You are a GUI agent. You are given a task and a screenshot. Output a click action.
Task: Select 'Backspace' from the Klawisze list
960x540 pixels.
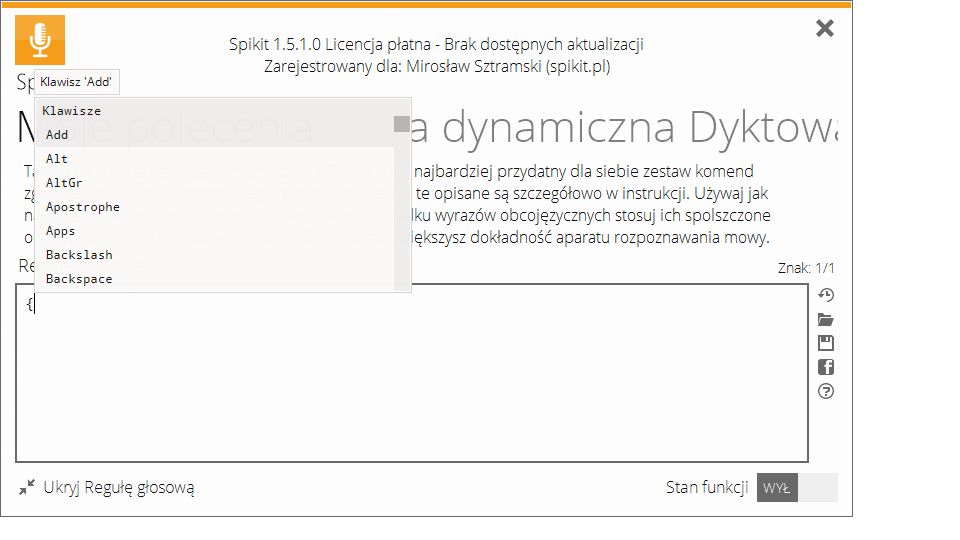(215, 279)
